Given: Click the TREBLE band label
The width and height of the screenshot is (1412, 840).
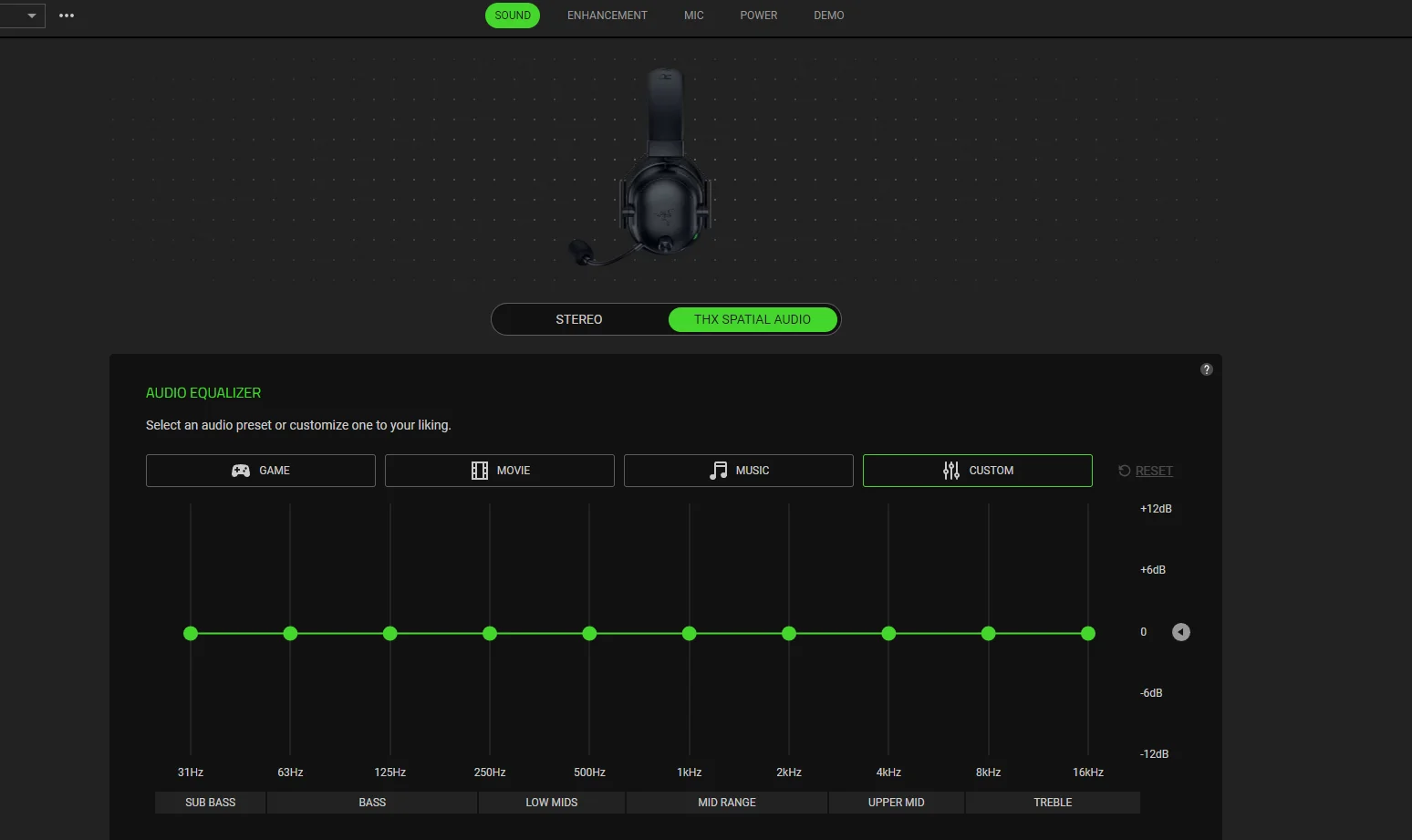Looking at the screenshot, I should point(1053,803).
